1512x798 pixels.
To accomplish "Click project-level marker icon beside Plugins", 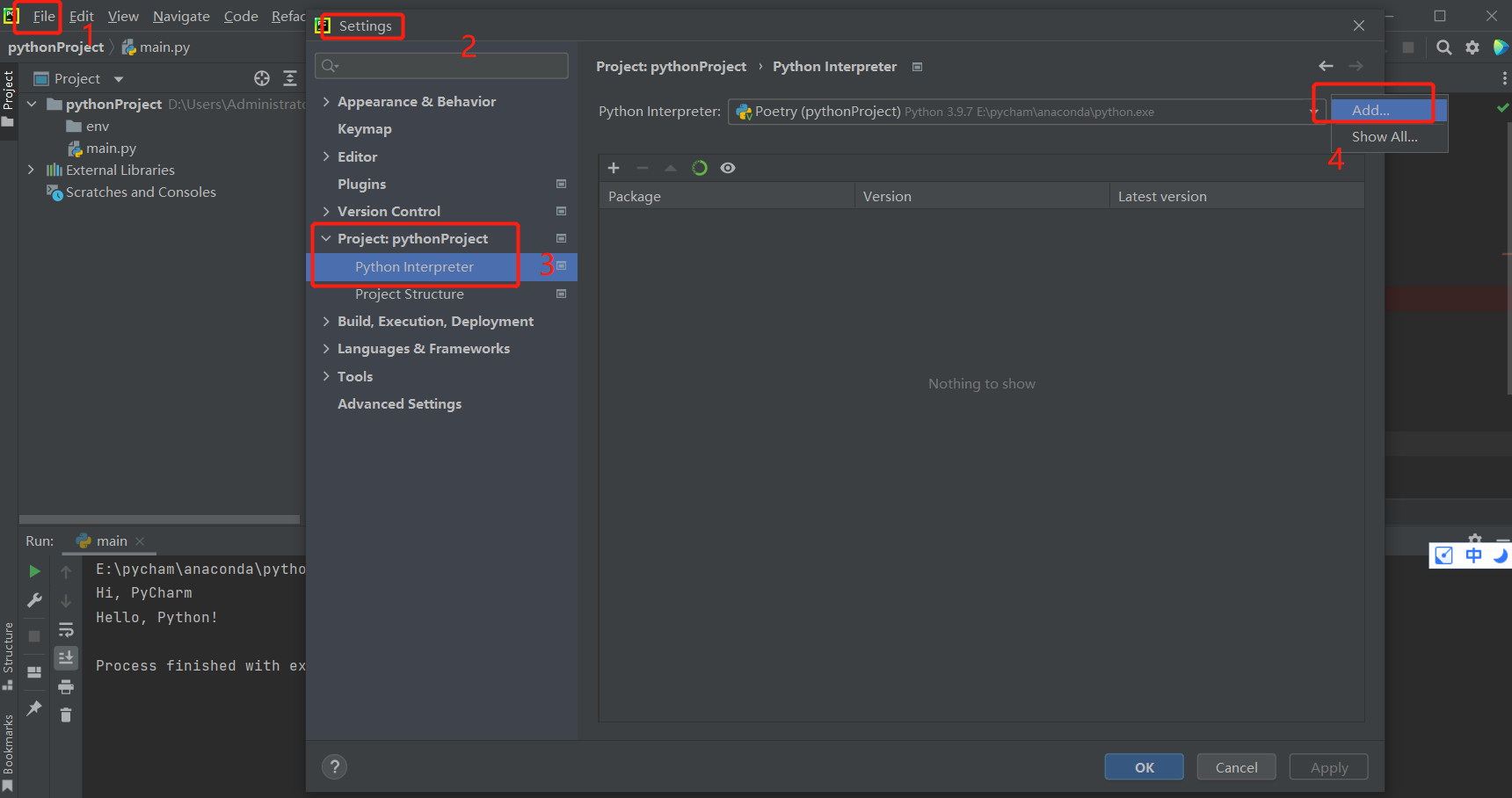I will (x=561, y=184).
